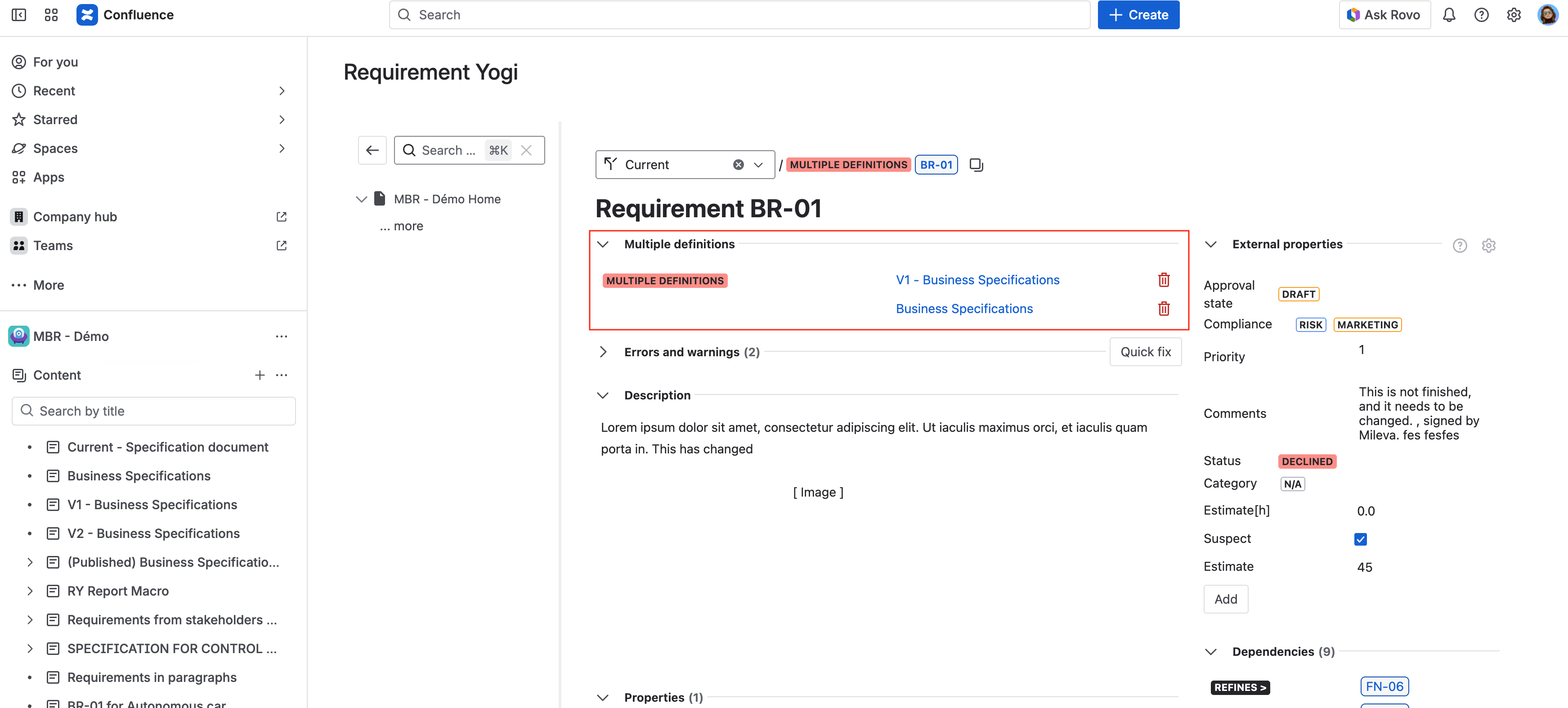
Task: Collapse the left sidebar panel icon
Action: point(19,15)
